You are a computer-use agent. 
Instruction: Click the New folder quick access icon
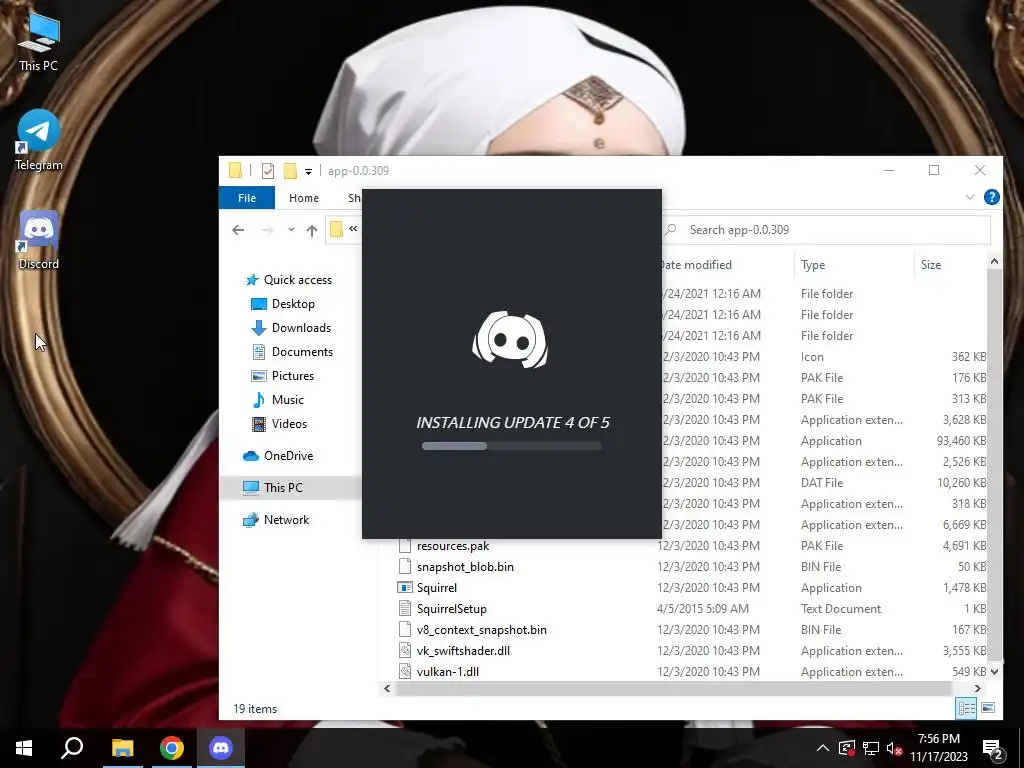290,170
